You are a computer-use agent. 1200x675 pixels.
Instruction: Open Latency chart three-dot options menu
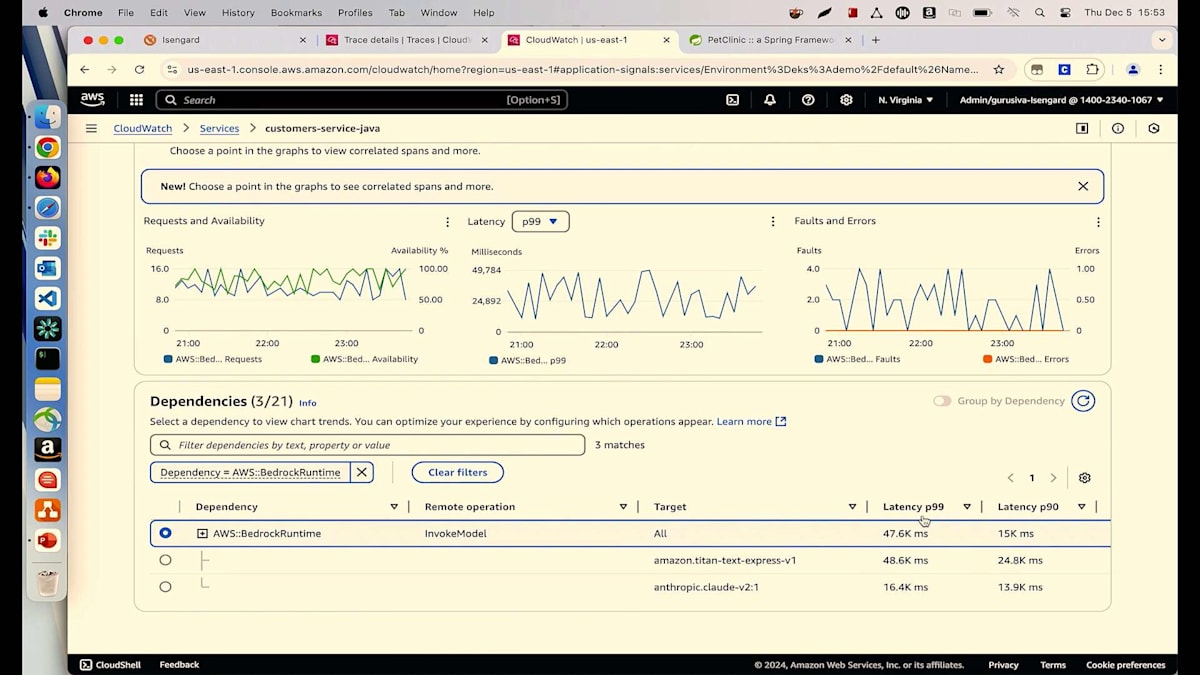coord(773,222)
